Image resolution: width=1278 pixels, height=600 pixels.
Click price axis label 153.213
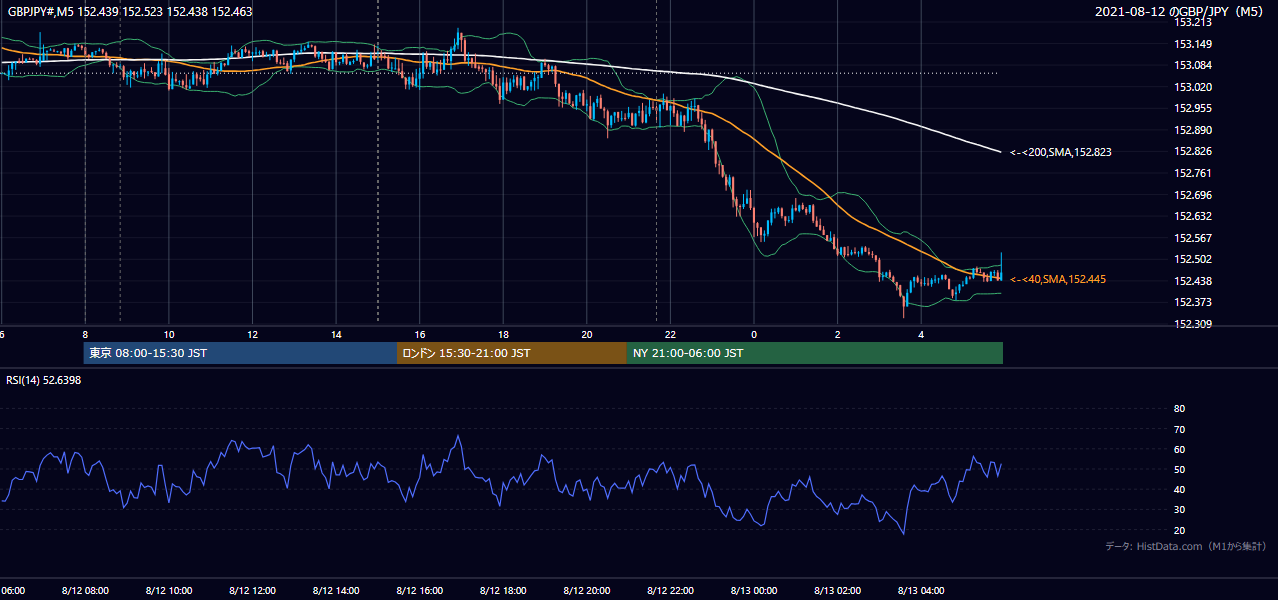(x=1193, y=23)
